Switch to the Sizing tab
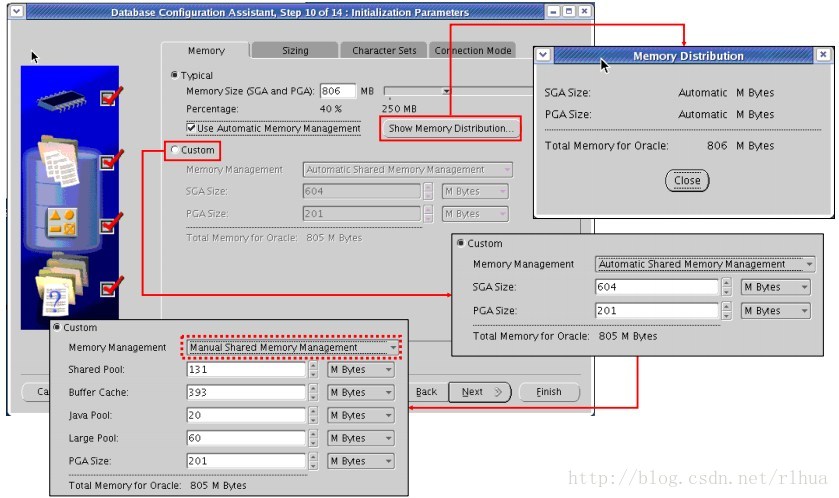Screen dimensions: 839x498 tap(295, 50)
